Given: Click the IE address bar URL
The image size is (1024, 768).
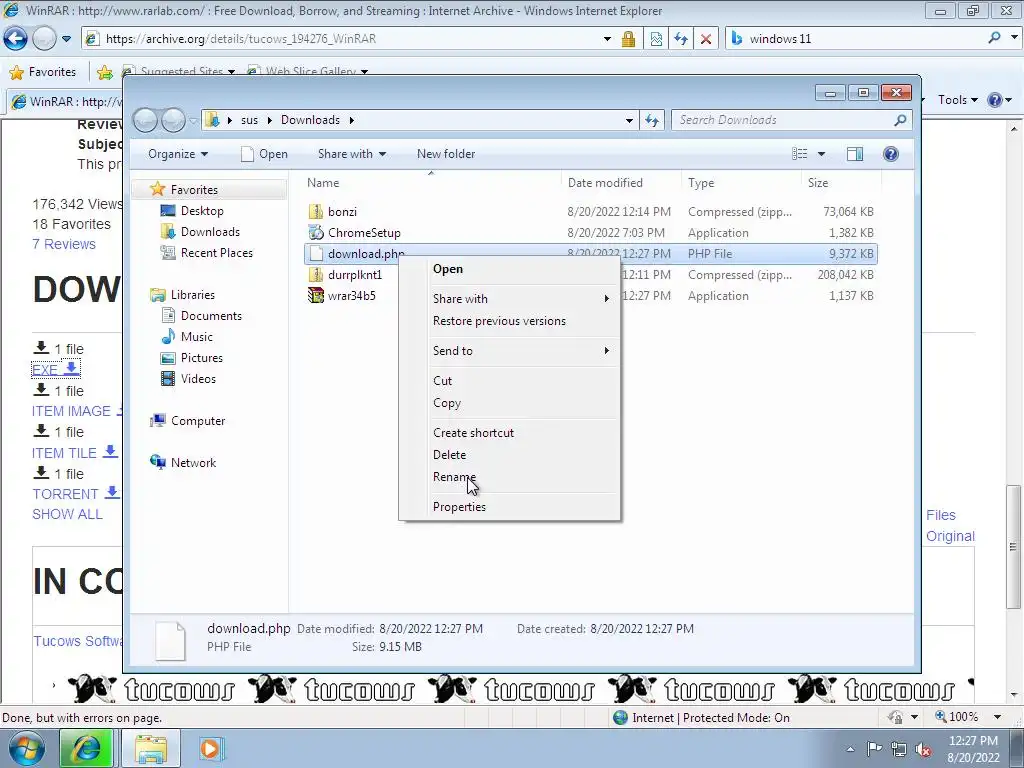Looking at the screenshot, I should [241, 39].
